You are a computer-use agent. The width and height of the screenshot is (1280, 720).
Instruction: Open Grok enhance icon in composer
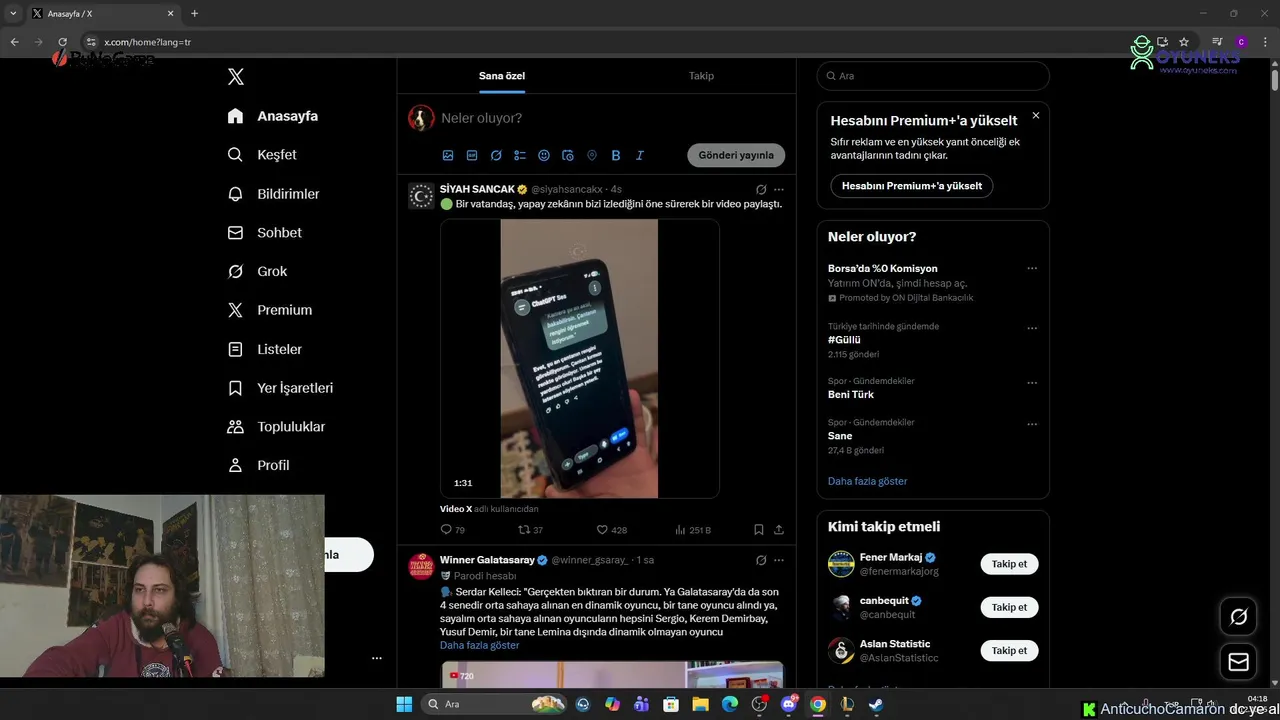496,156
